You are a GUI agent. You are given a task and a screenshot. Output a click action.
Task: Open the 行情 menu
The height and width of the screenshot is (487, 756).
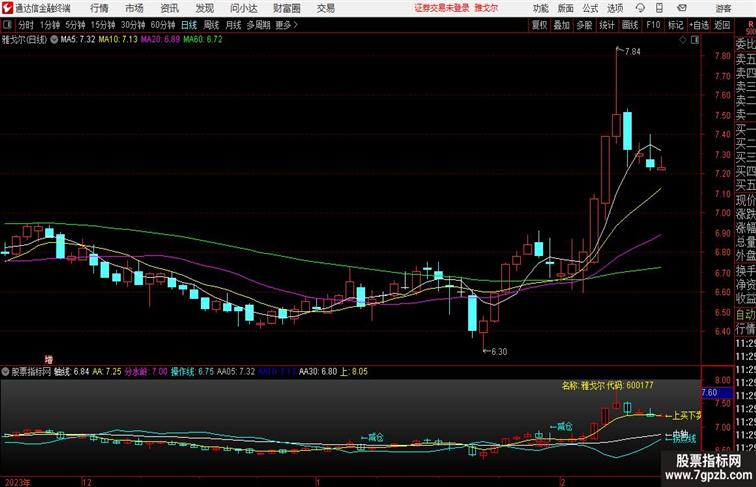point(99,8)
